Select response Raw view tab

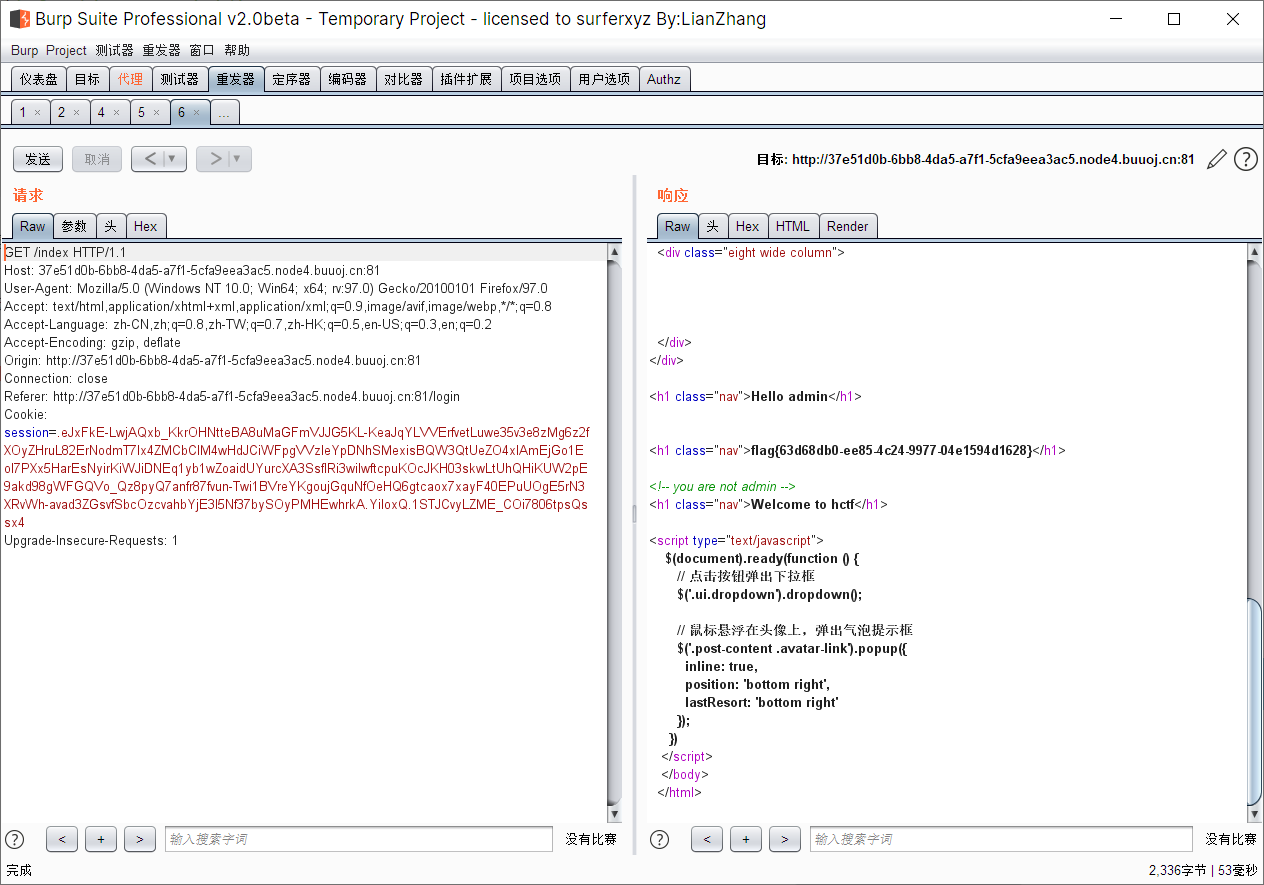[x=678, y=226]
